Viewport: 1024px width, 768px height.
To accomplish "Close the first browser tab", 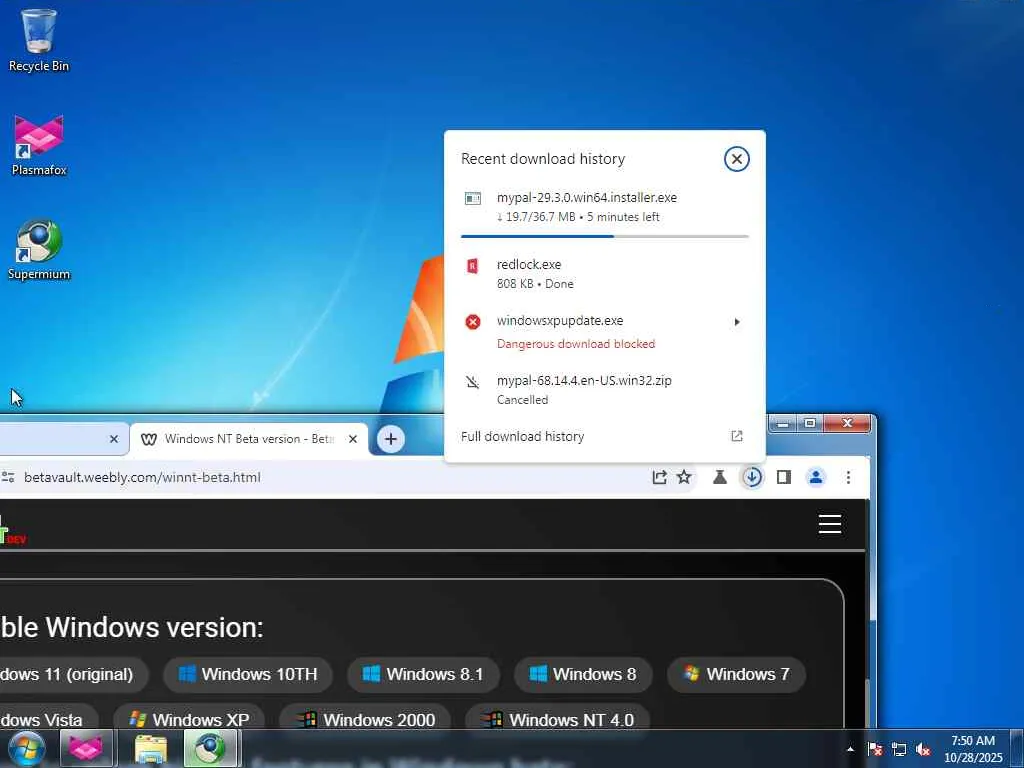I will pos(114,439).
